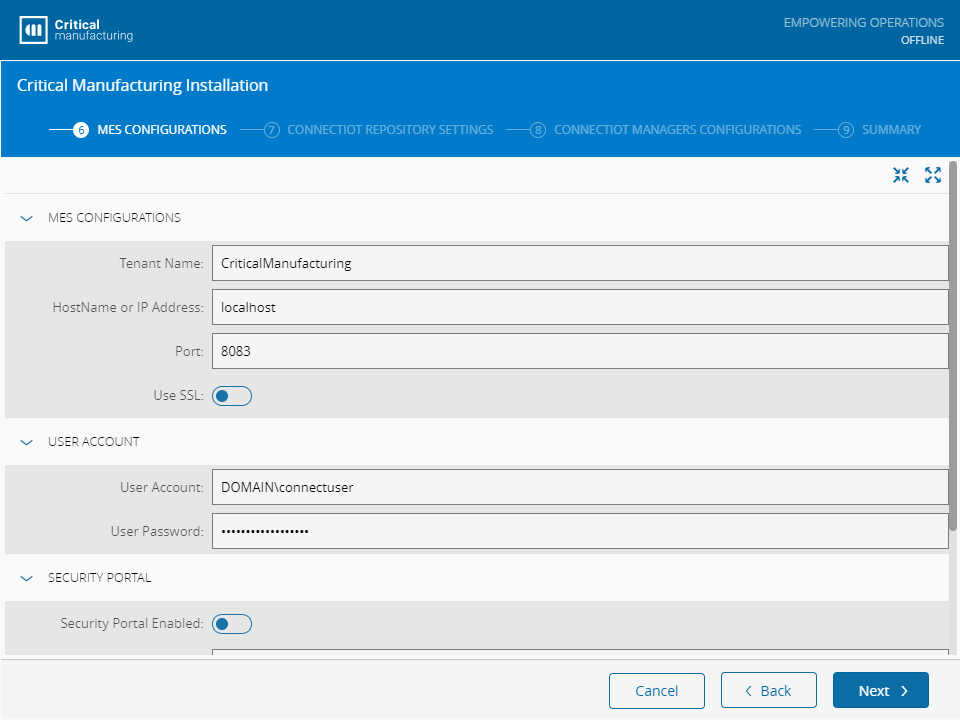Viewport: 960px width, 720px height.
Task: Focus the User Account input field
Action: coord(580,487)
